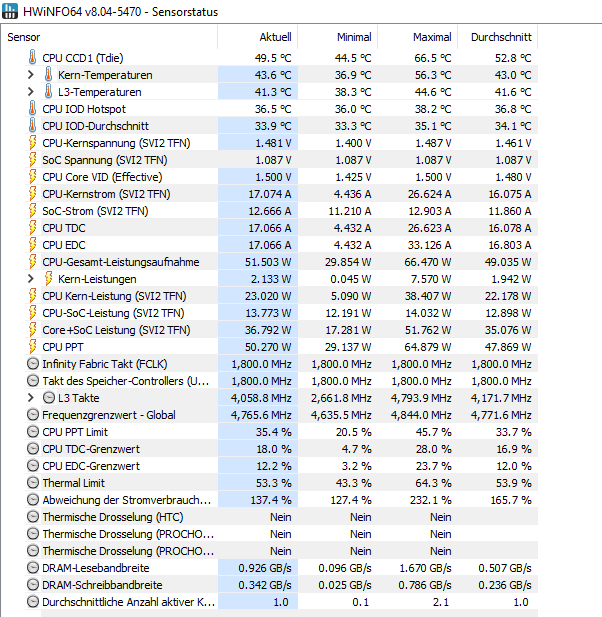Screen dimensions: 602x617
Task: Select the CPU Core VID (Effective) label
Action: [102, 177]
